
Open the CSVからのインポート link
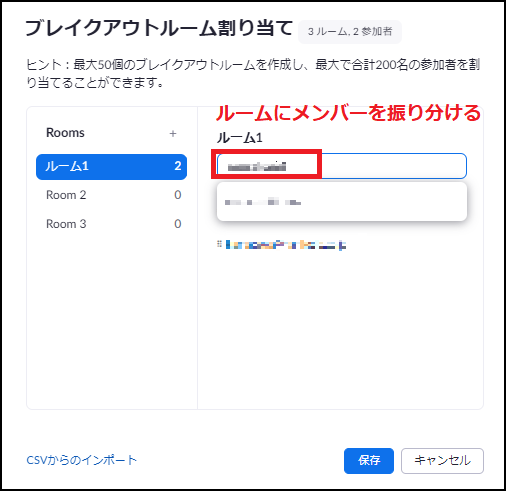pos(82,460)
